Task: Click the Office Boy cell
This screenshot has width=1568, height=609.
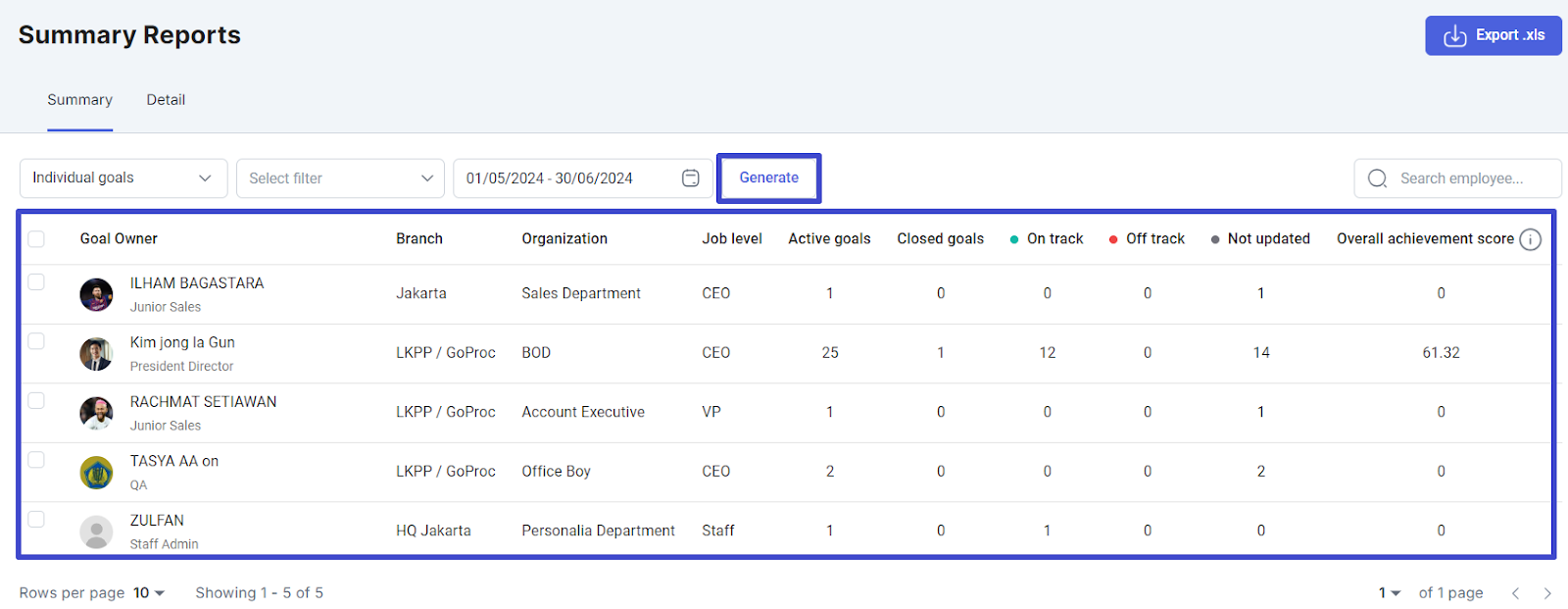Action: [x=556, y=472]
